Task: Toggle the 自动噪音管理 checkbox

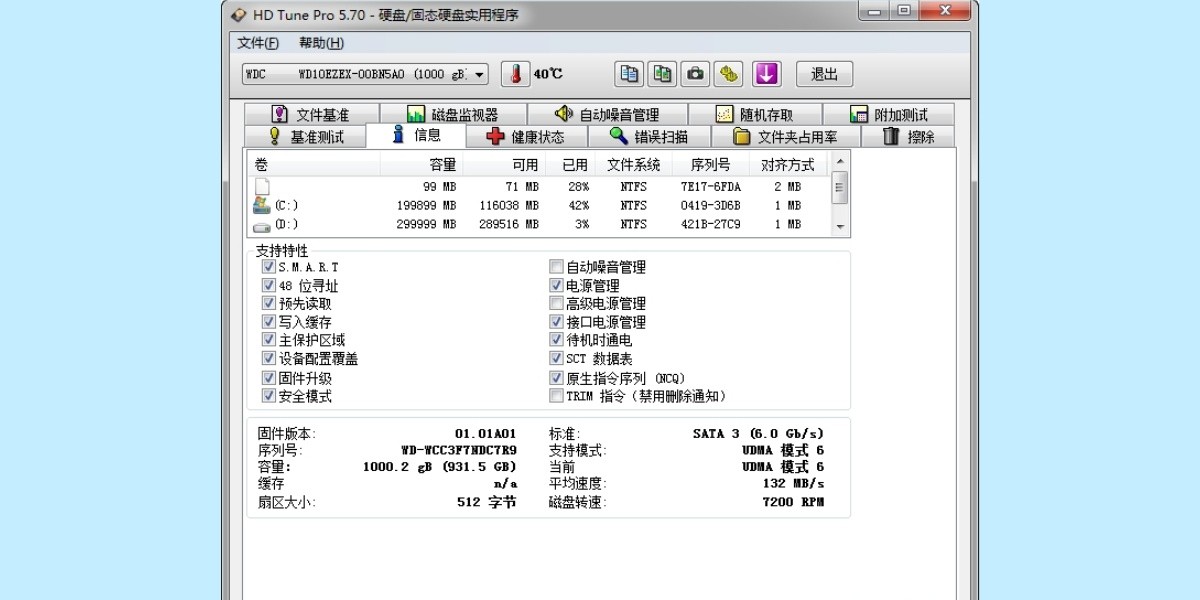Action: coord(557,267)
